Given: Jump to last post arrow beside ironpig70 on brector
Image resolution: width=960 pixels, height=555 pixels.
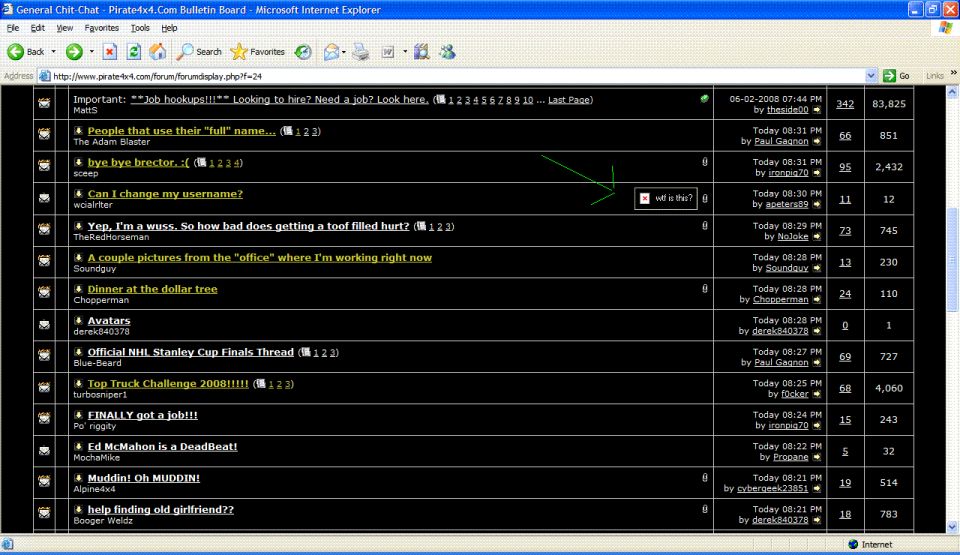Looking at the screenshot, I should (x=817, y=173).
